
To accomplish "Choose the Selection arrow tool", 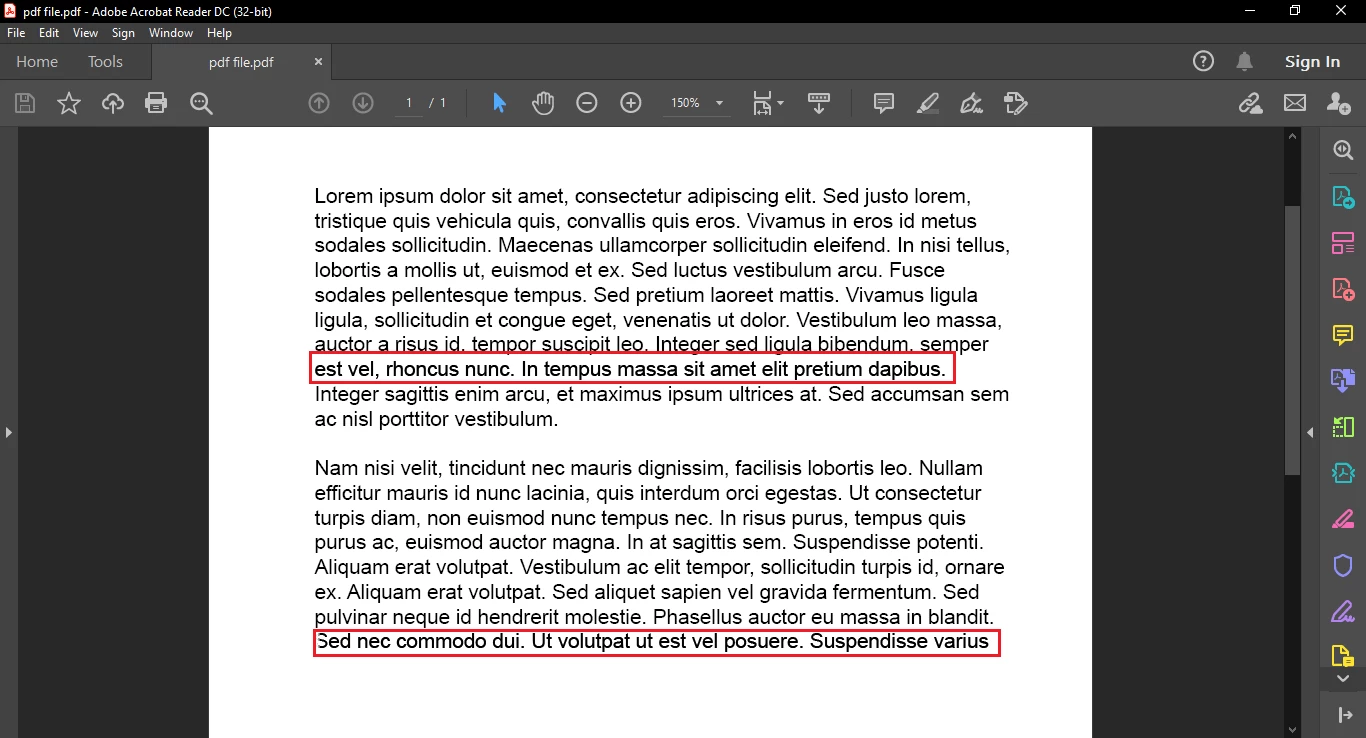I will point(499,103).
